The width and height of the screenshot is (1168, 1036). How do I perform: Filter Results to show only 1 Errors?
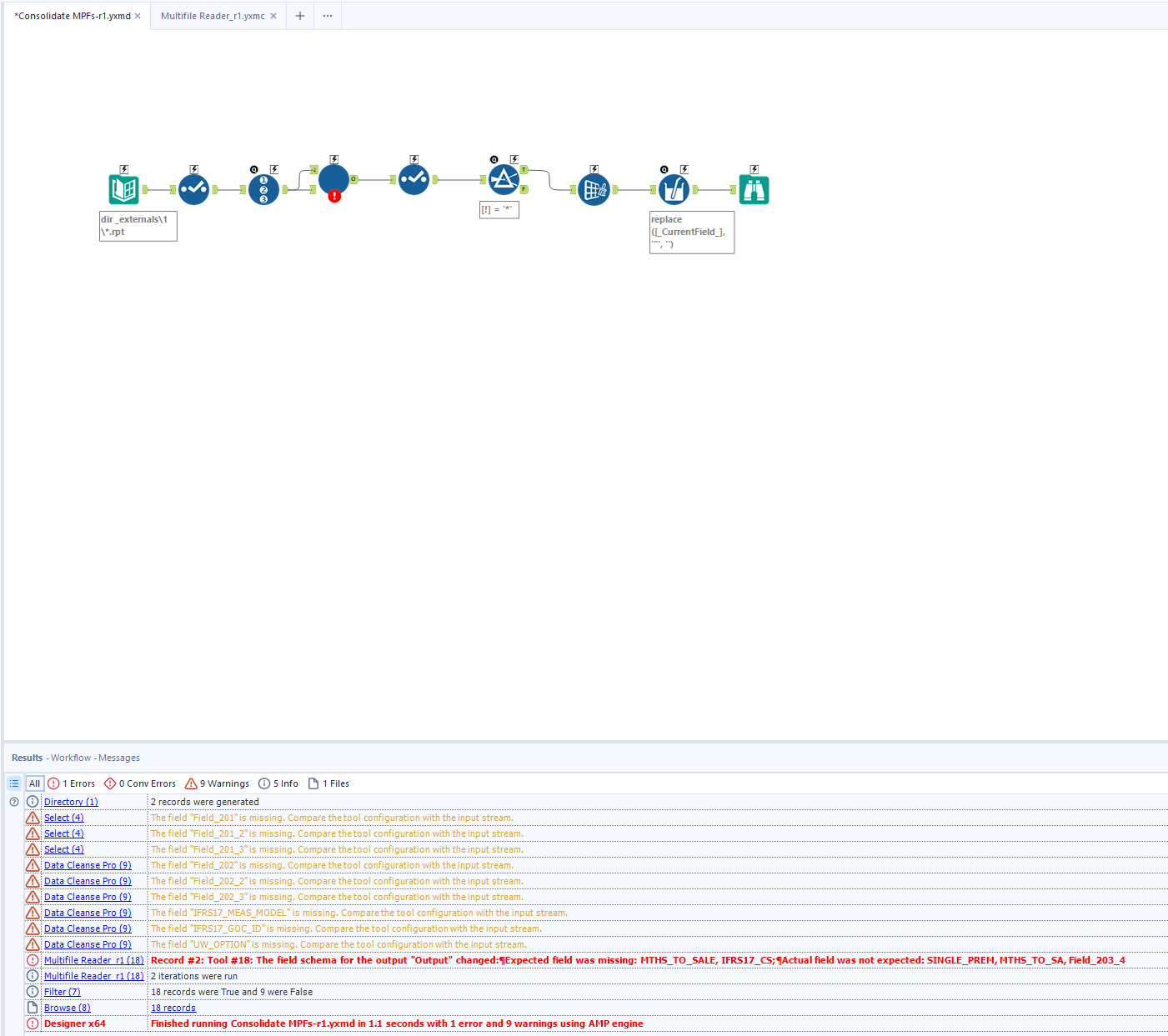(x=71, y=783)
